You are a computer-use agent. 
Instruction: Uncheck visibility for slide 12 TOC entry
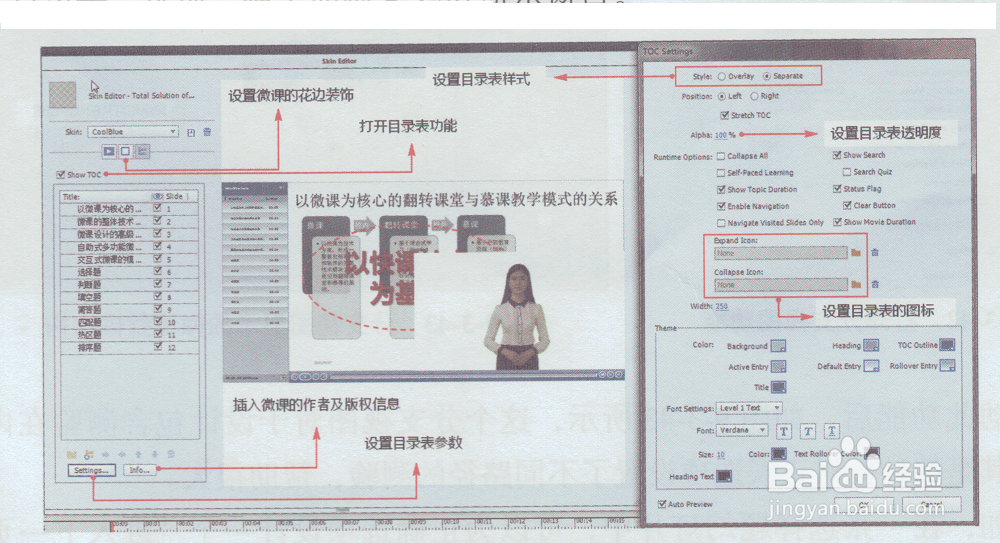point(157,346)
